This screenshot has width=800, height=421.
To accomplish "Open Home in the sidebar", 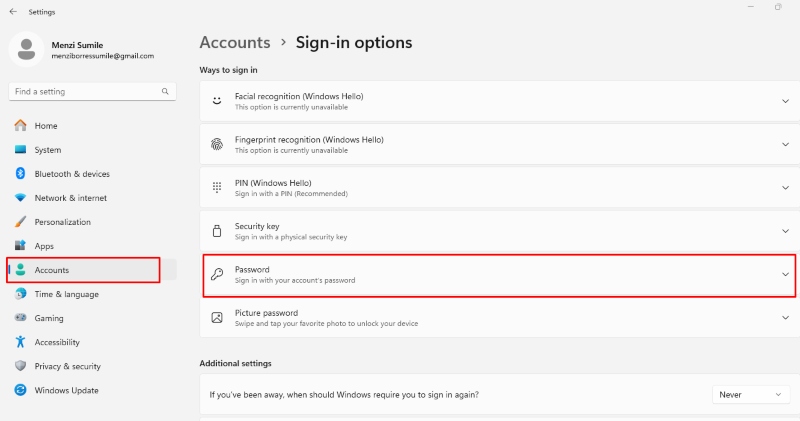I will [x=46, y=126].
